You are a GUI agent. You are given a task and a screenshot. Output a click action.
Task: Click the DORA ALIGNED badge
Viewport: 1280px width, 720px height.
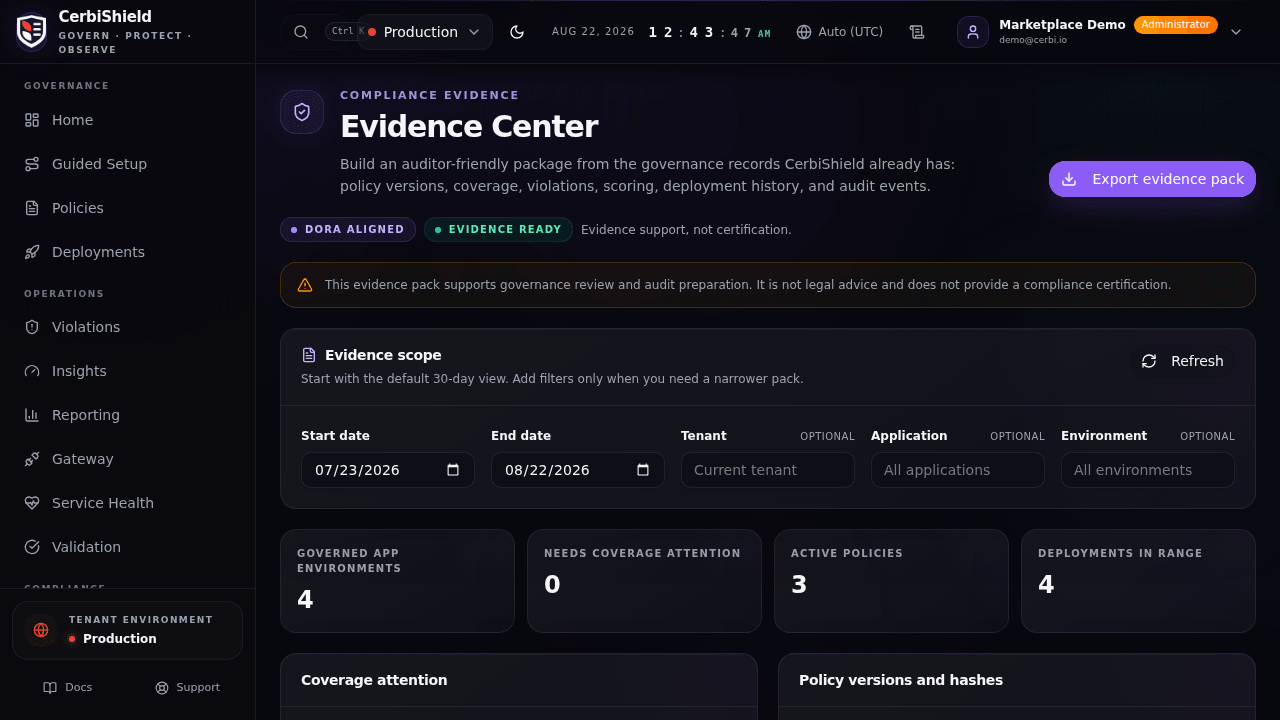348,229
